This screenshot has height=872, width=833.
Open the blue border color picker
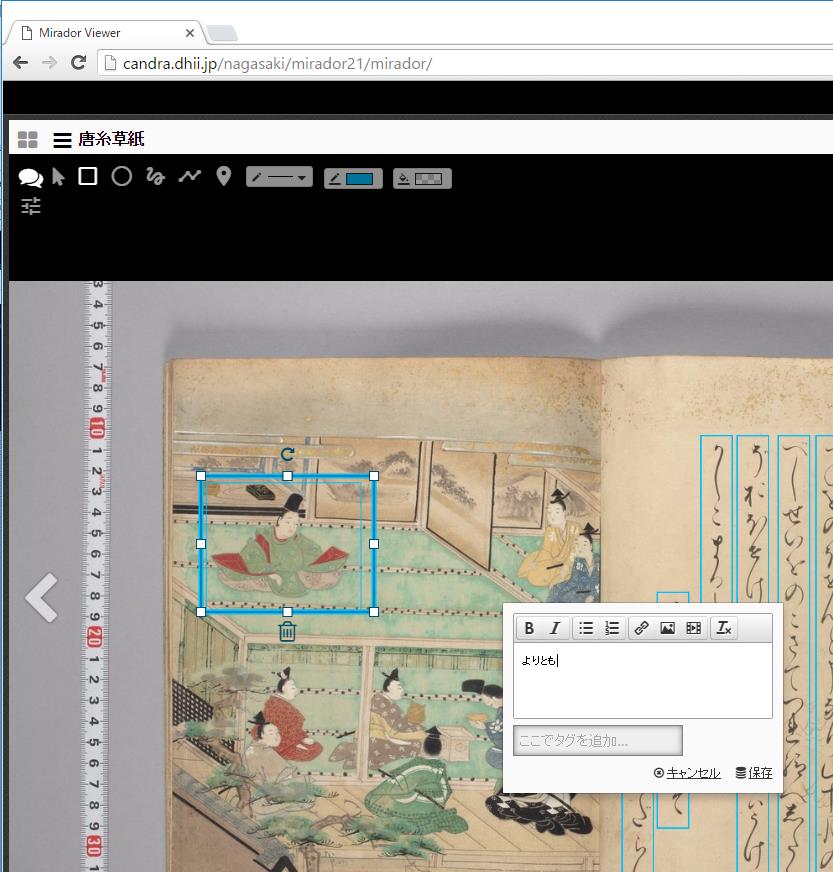point(353,179)
